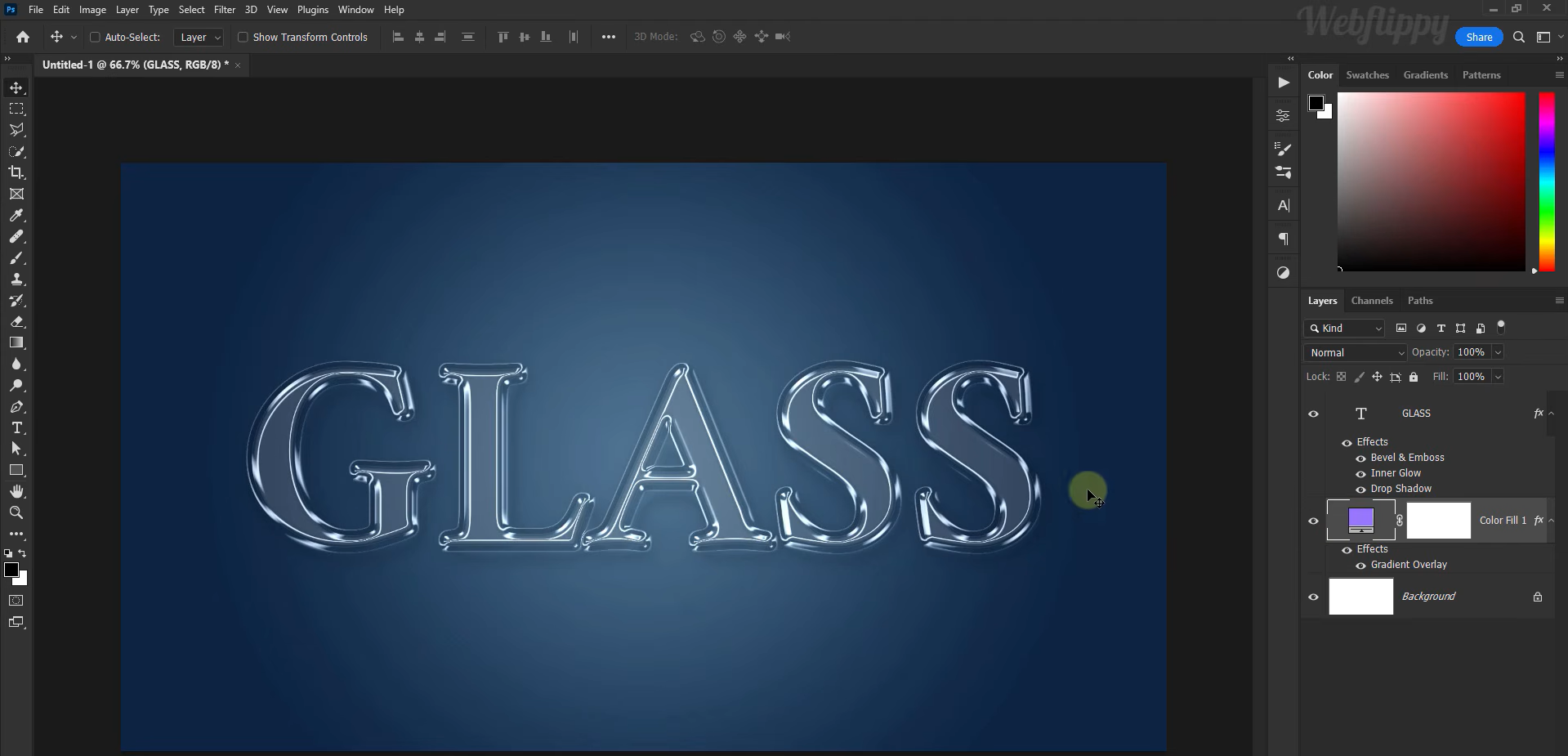Hide the Inner Glow effect
Screen dimensions: 1568x756
coord(1360,474)
